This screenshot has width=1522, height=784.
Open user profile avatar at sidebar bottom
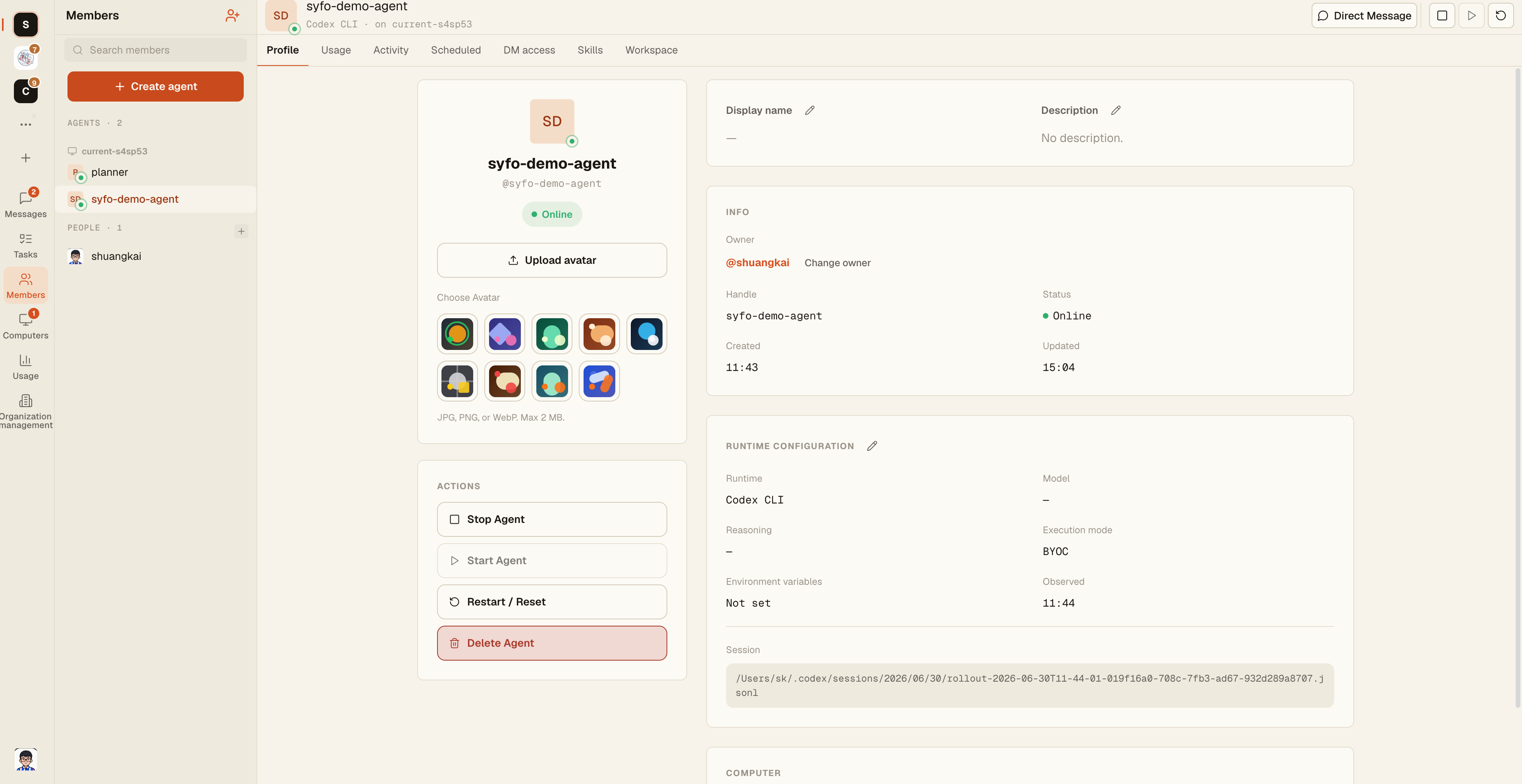[25, 759]
